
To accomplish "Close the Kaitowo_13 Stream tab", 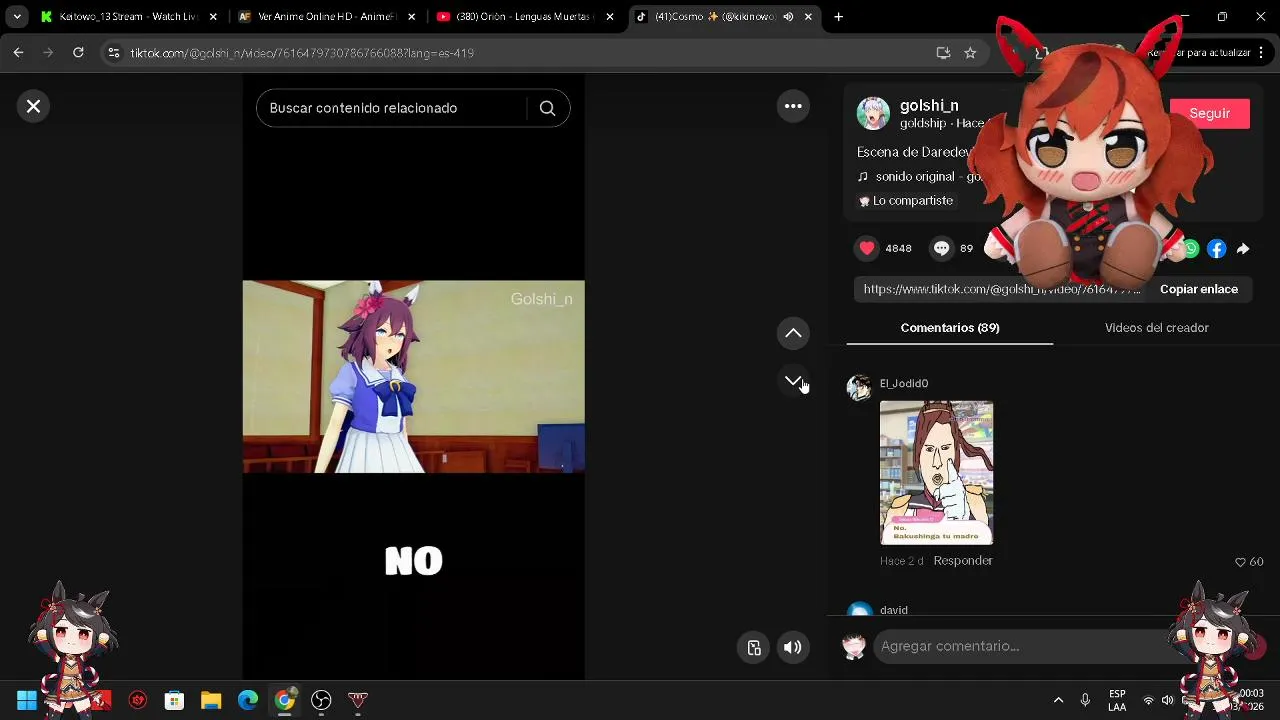I will click(x=213, y=17).
